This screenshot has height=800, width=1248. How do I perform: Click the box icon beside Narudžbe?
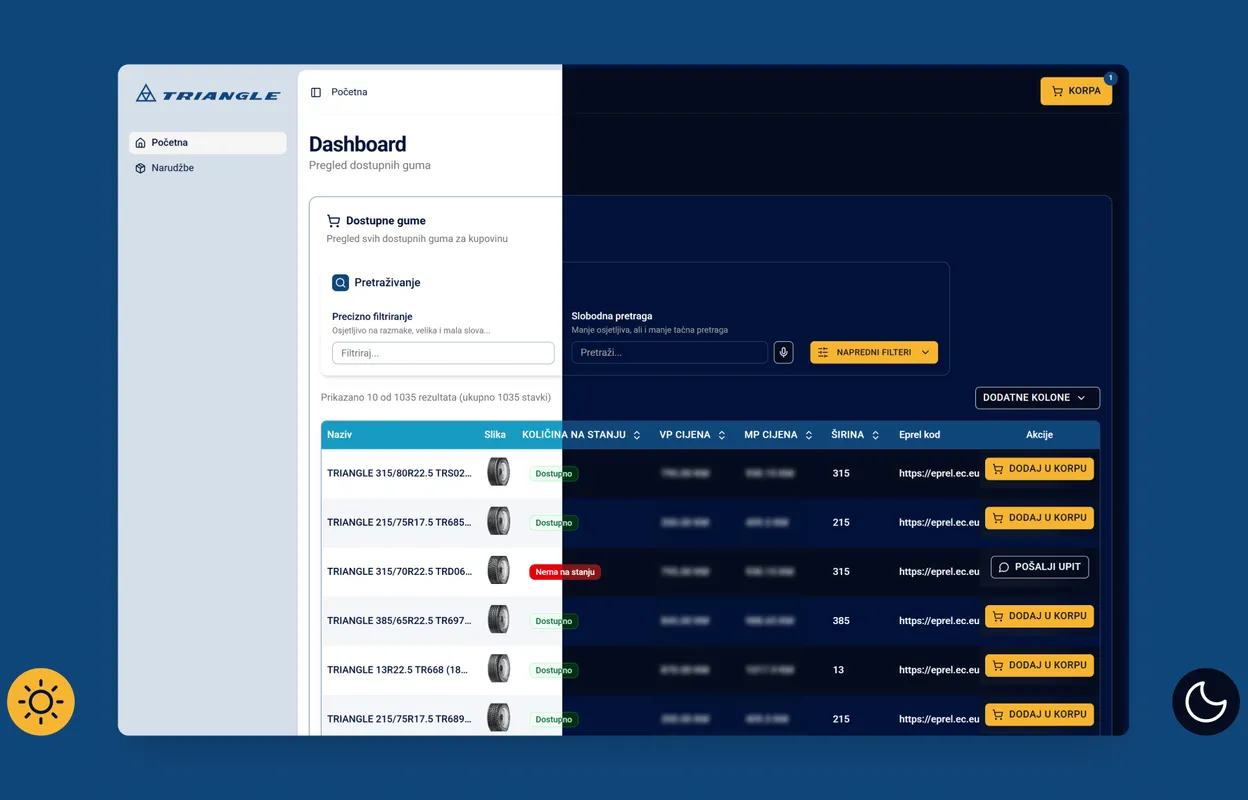tap(140, 168)
